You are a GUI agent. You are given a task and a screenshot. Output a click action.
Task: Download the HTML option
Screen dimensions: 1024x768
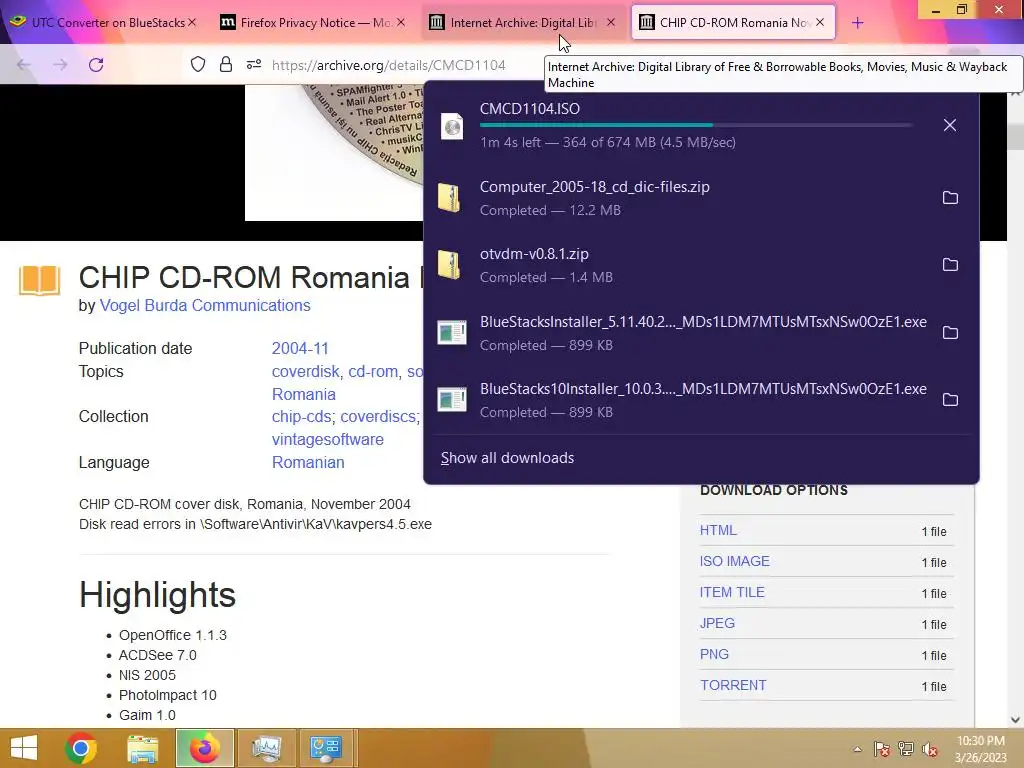[x=718, y=530]
